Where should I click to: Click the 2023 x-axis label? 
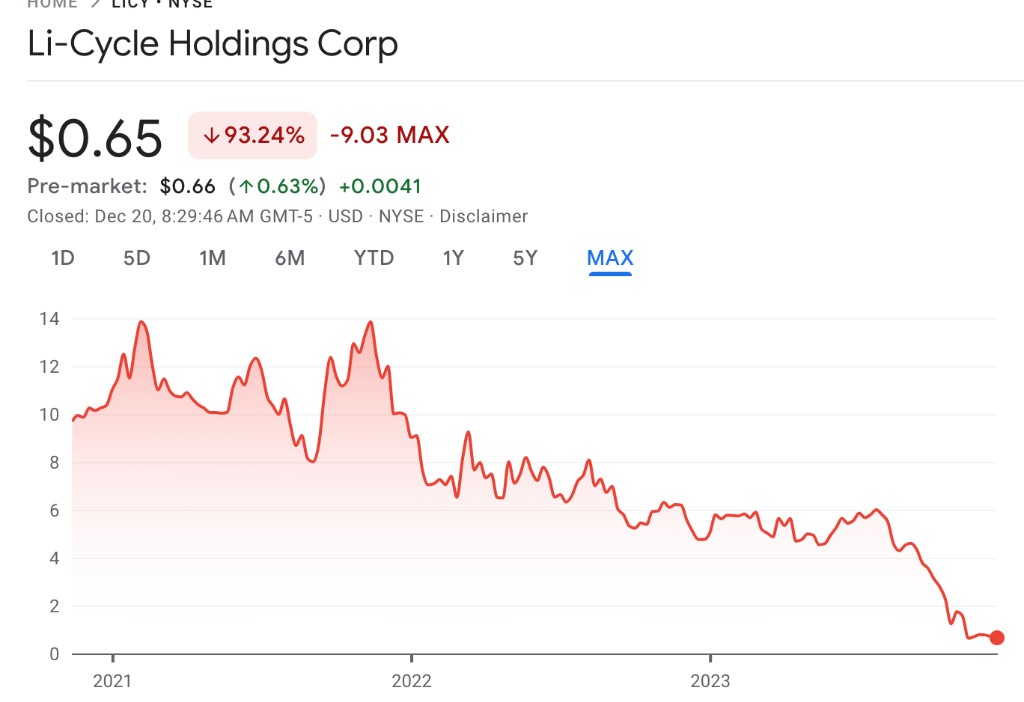click(x=710, y=681)
